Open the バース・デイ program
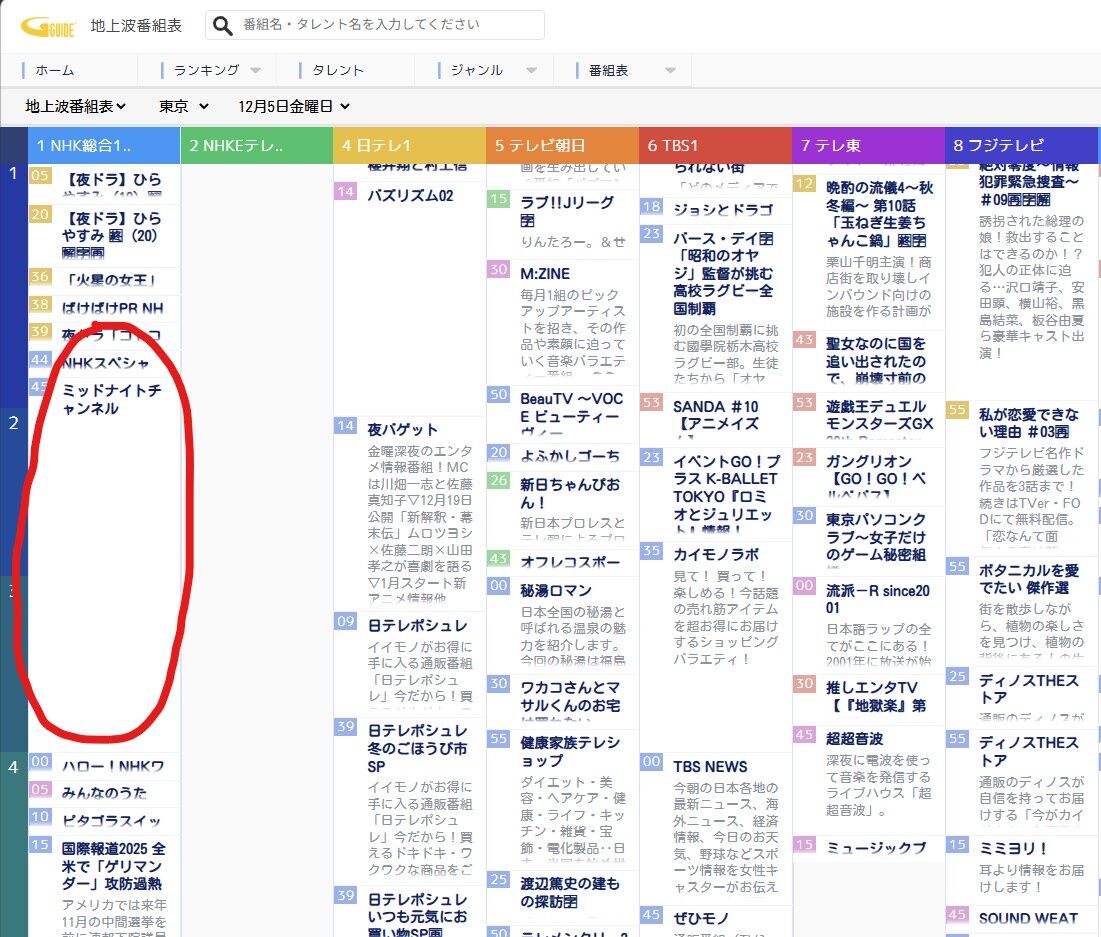Viewport: 1101px width, 937px height. click(x=723, y=273)
